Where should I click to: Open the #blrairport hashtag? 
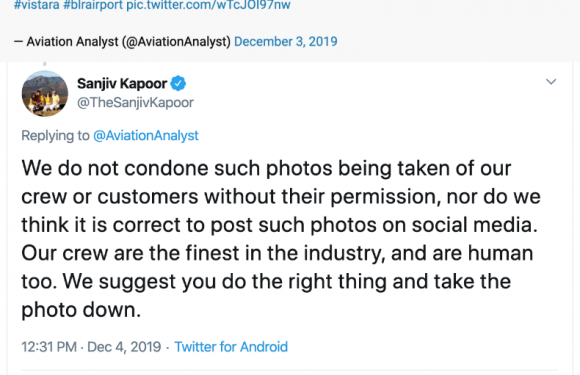click(x=93, y=5)
